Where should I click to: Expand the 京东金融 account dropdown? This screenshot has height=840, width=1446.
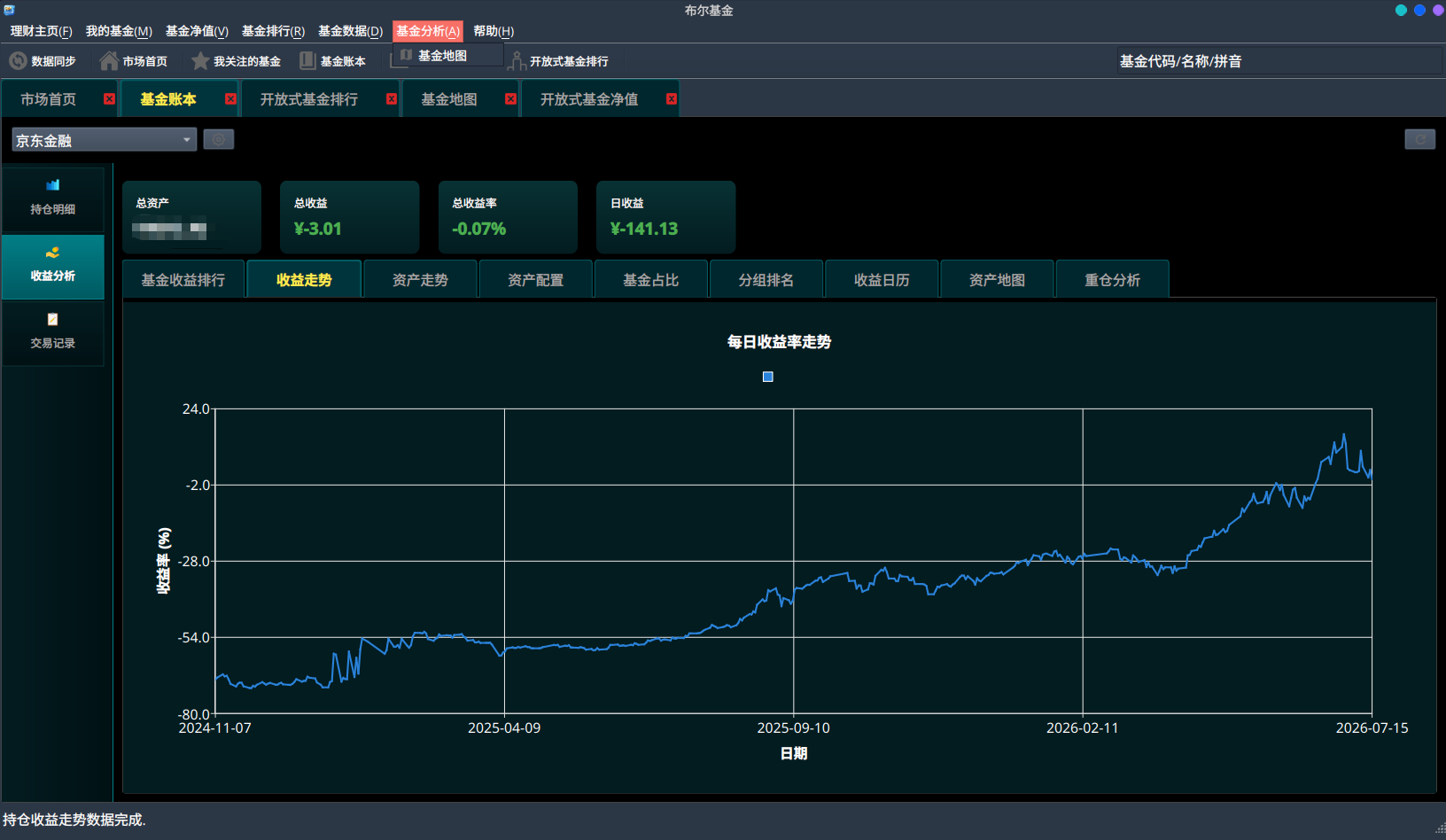(105, 140)
